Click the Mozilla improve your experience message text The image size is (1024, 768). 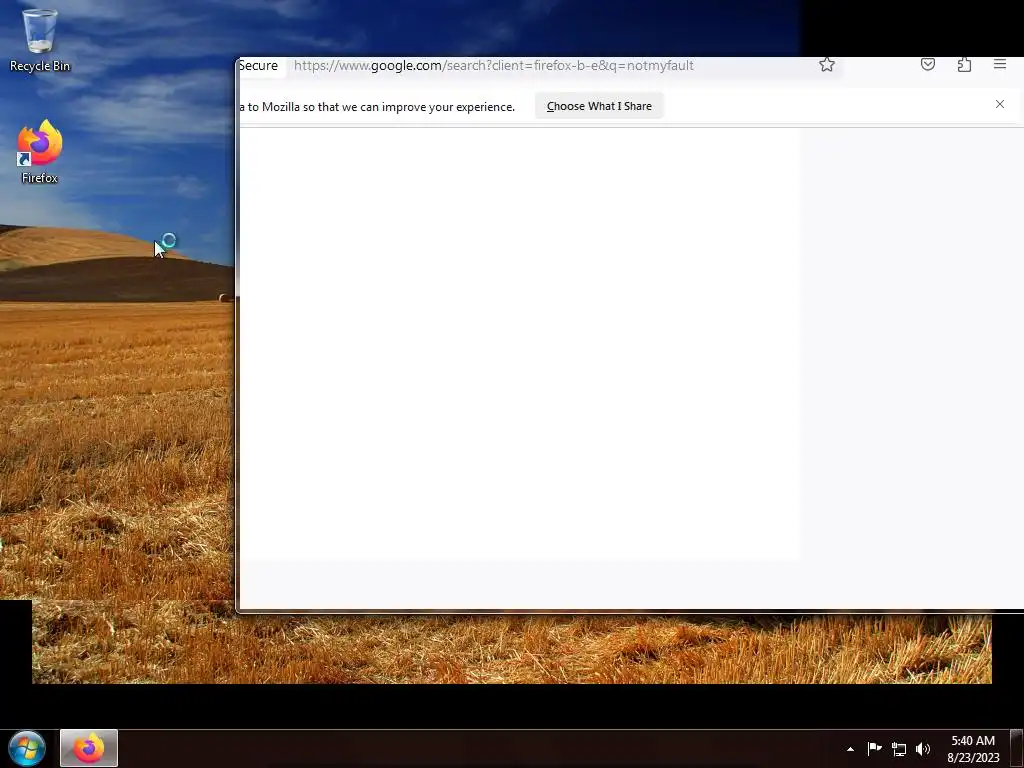377,107
